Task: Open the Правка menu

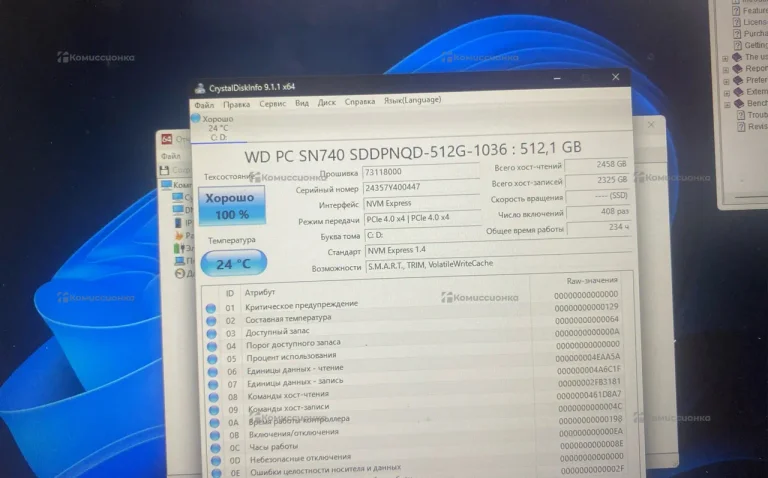Action: [x=237, y=104]
